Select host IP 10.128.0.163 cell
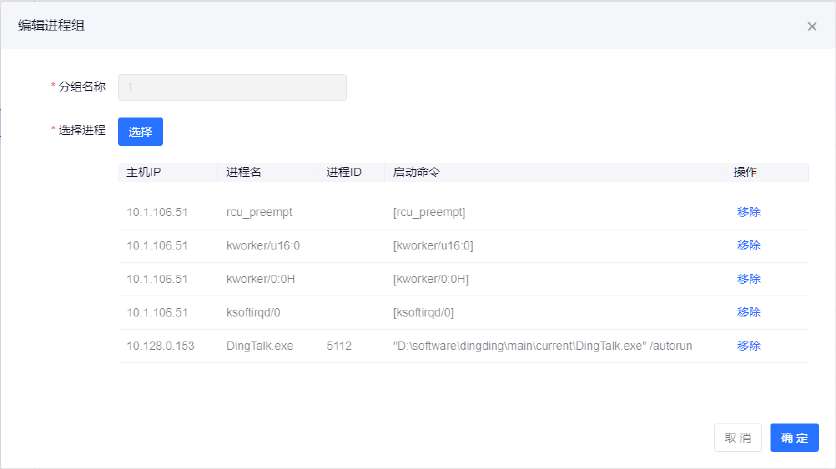 [158, 346]
